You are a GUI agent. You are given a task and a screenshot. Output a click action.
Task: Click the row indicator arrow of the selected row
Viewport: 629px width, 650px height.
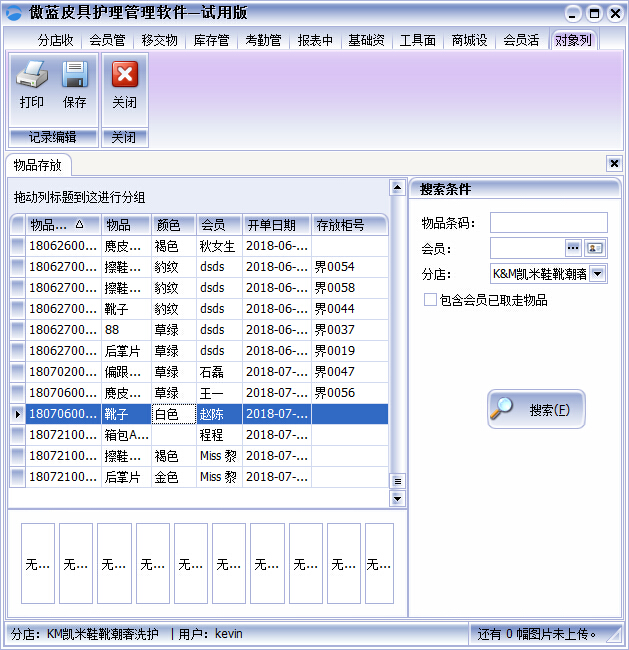click(x=17, y=414)
